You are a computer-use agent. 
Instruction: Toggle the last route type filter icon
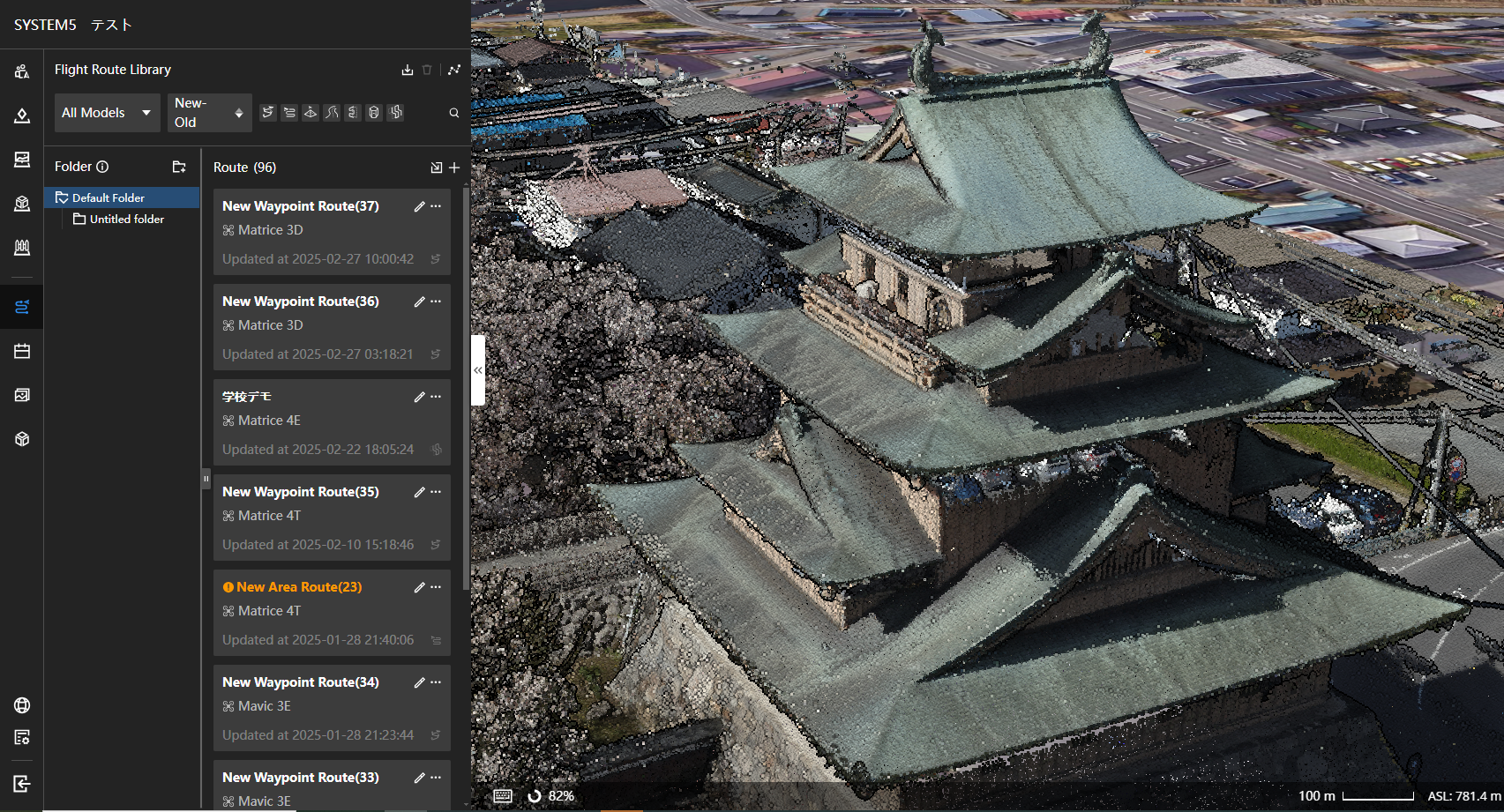395,113
